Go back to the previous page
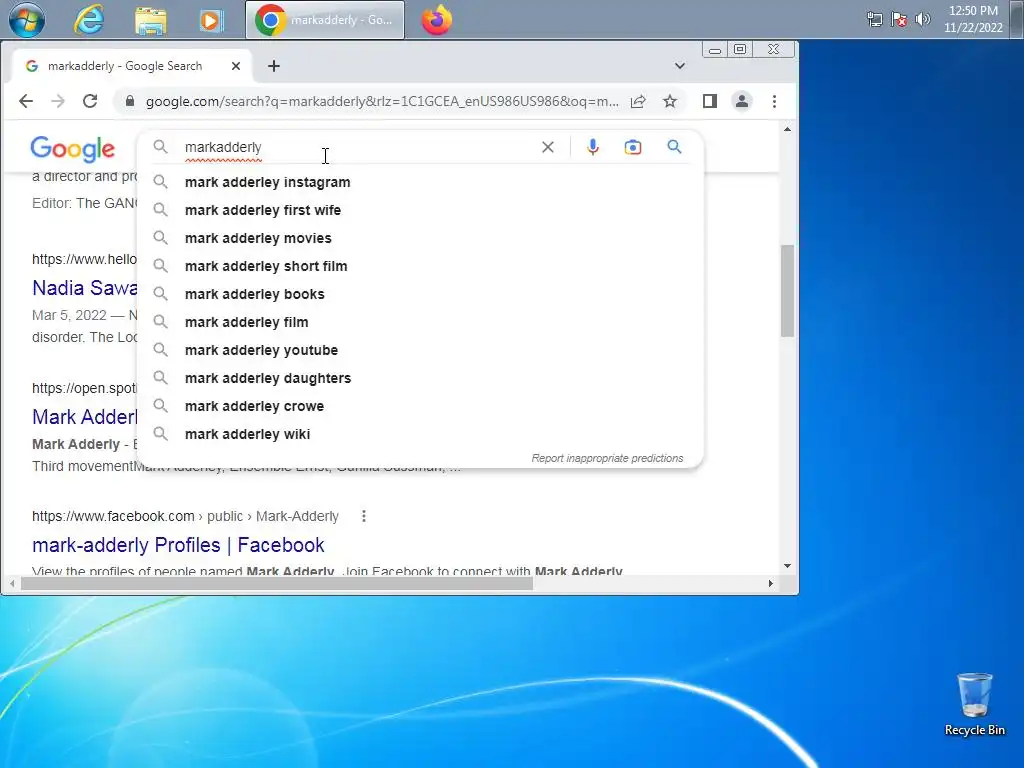Image resolution: width=1024 pixels, height=768 pixels. coord(25,101)
